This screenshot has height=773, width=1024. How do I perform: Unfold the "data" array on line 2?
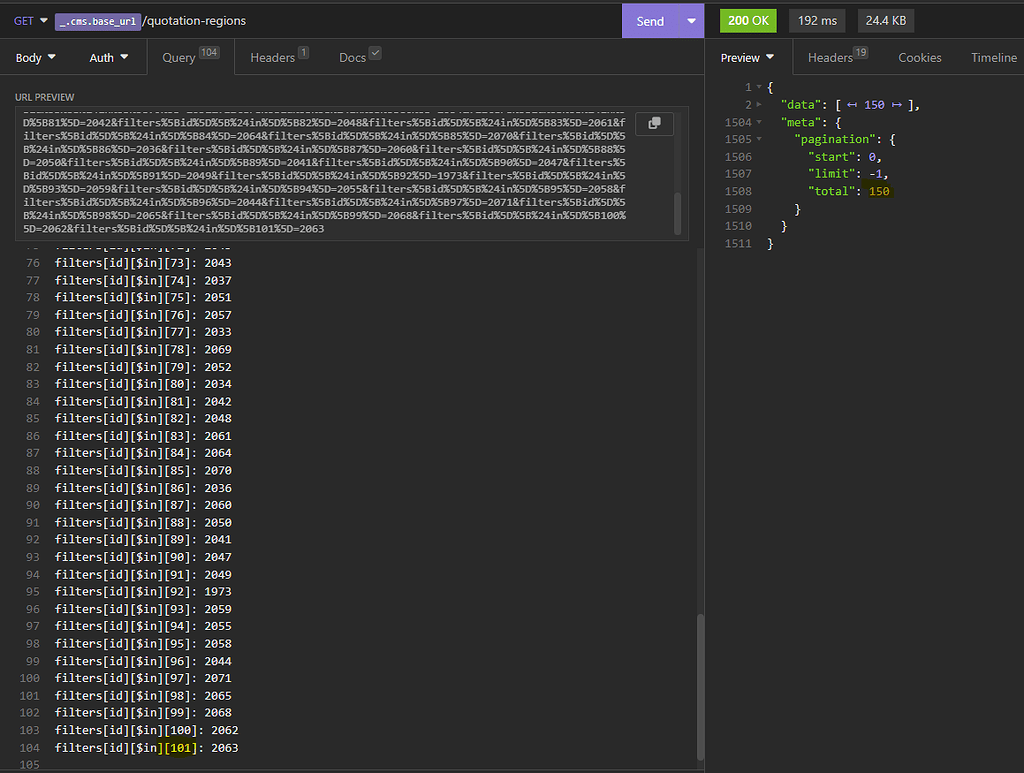(757, 105)
